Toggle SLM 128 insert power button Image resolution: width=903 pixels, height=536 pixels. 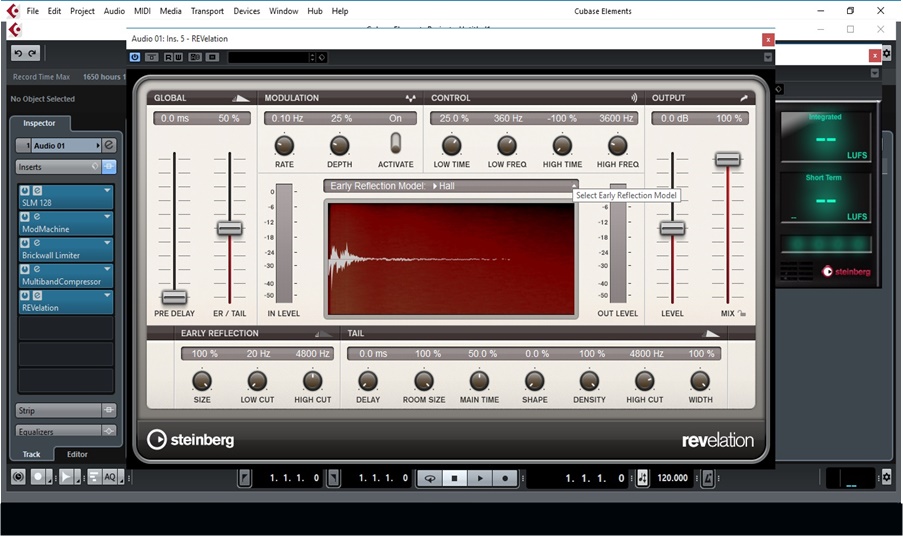(25, 191)
